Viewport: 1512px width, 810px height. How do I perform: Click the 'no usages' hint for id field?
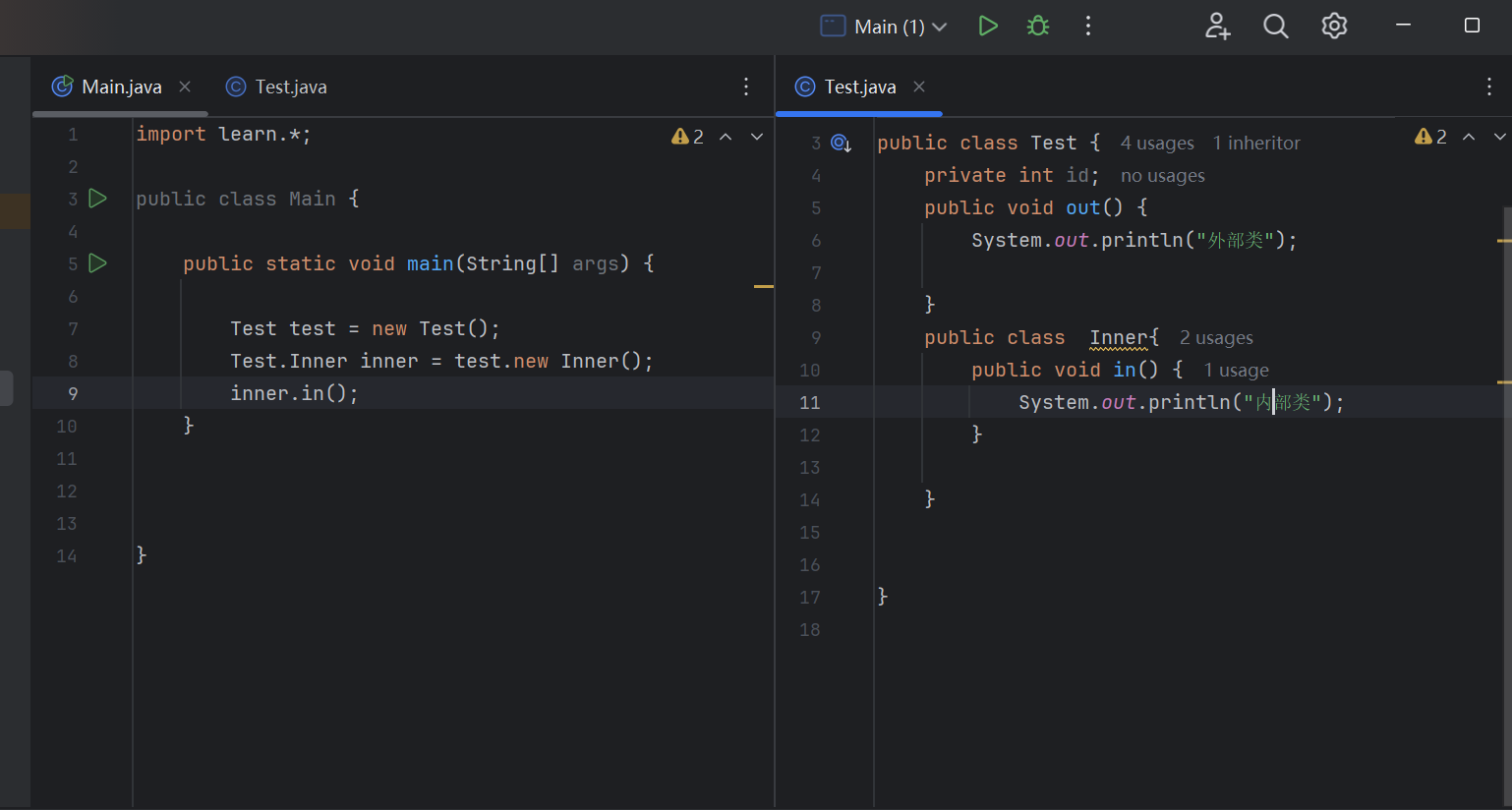pyautogui.click(x=1162, y=176)
